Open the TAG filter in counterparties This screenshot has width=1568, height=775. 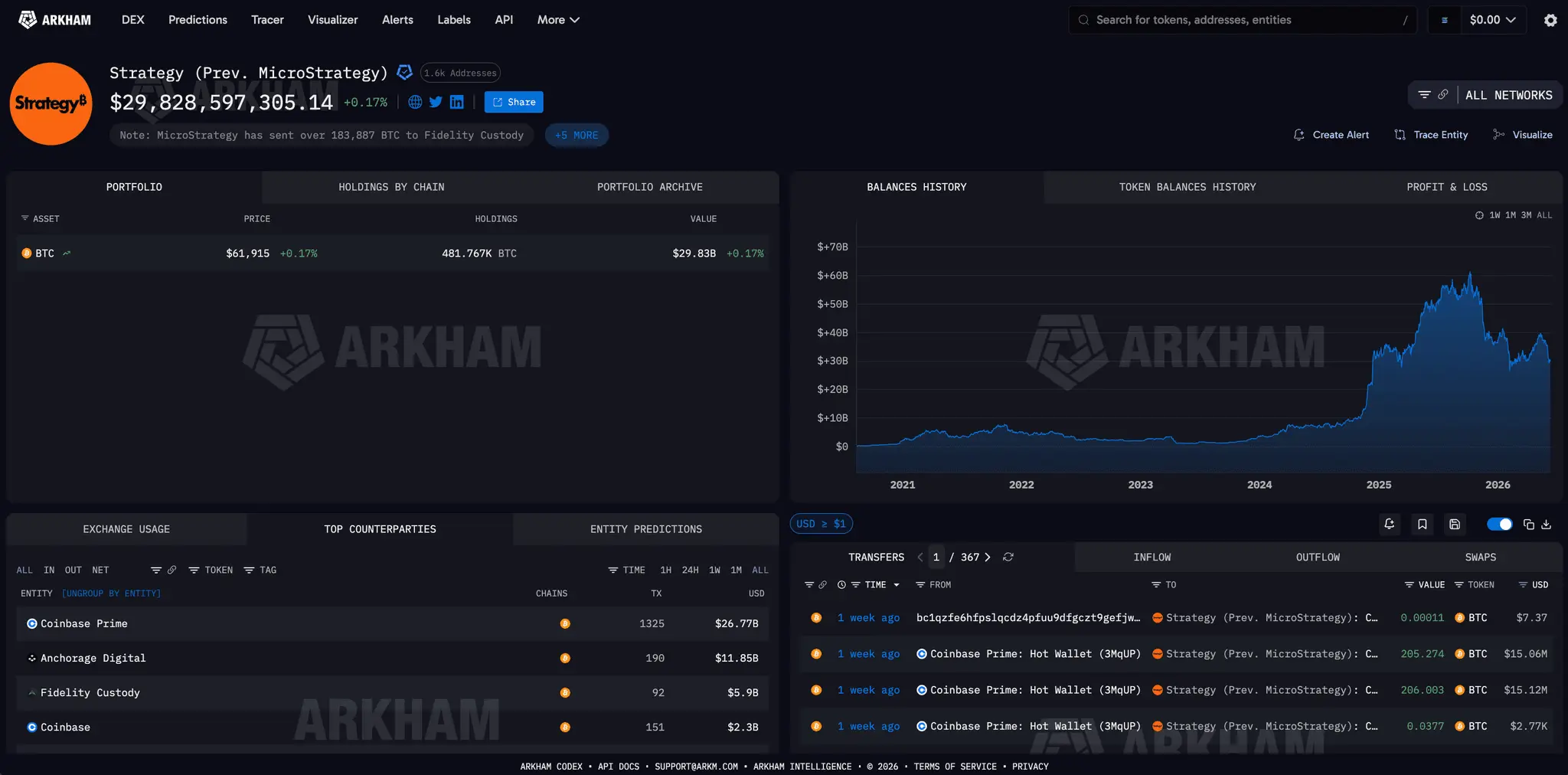tap(260, 571)
